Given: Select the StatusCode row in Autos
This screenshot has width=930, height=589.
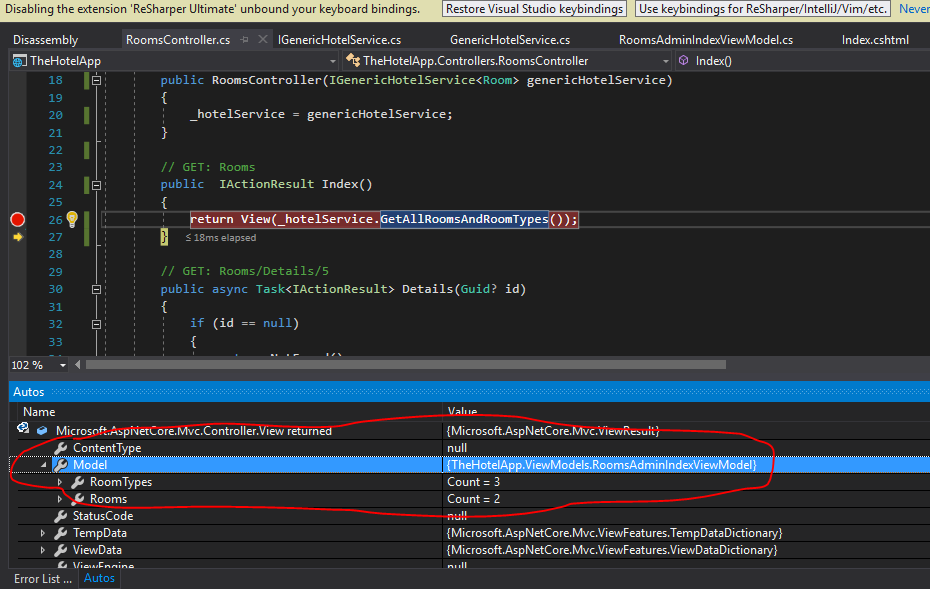Looking at the screenshot, I should point(470,516).
